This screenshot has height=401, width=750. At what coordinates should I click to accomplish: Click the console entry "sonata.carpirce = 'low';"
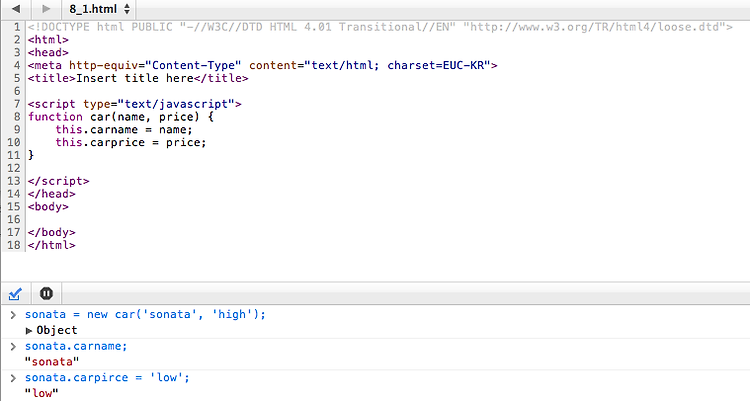[x=107, y=378]
